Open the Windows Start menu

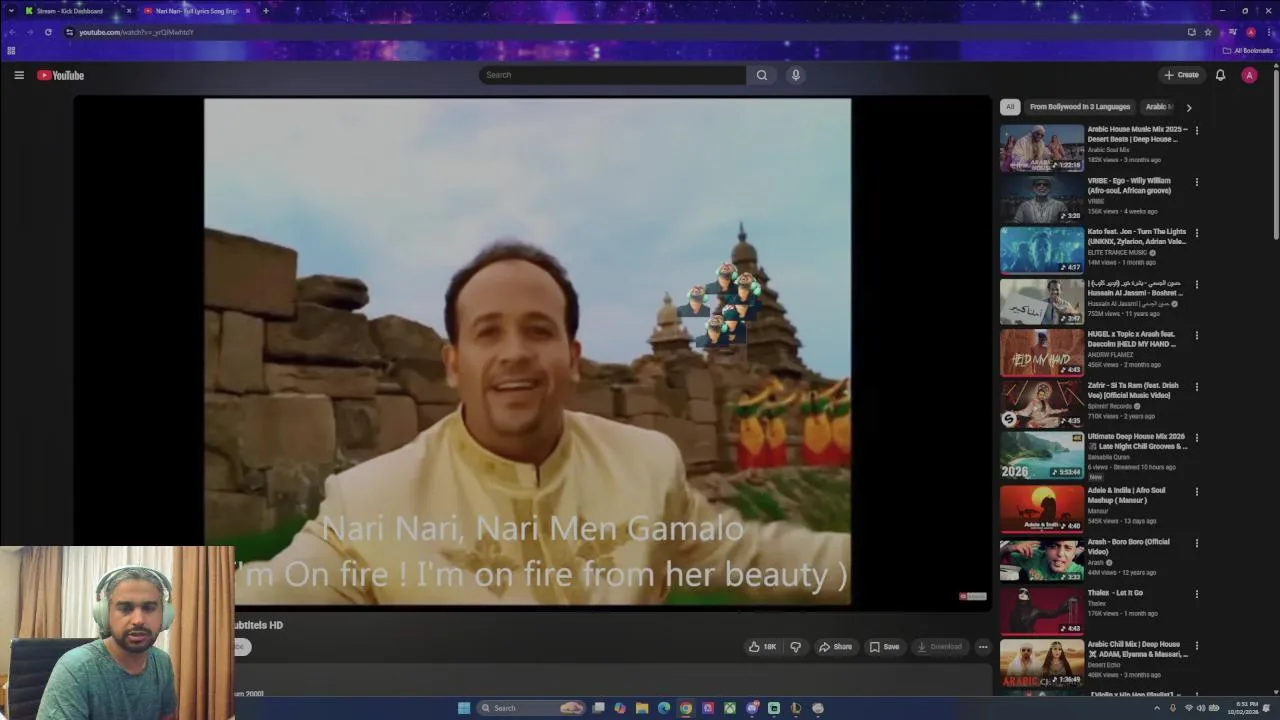tap(464, 708)
